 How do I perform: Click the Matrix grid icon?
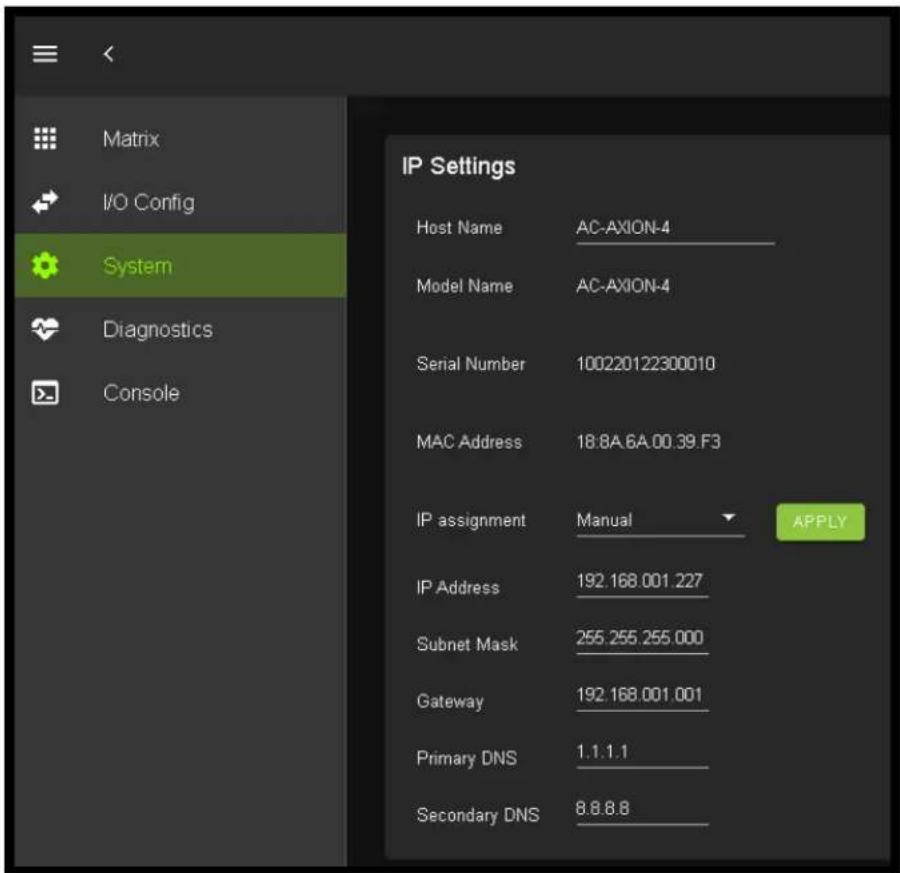(x=45, y=138)
